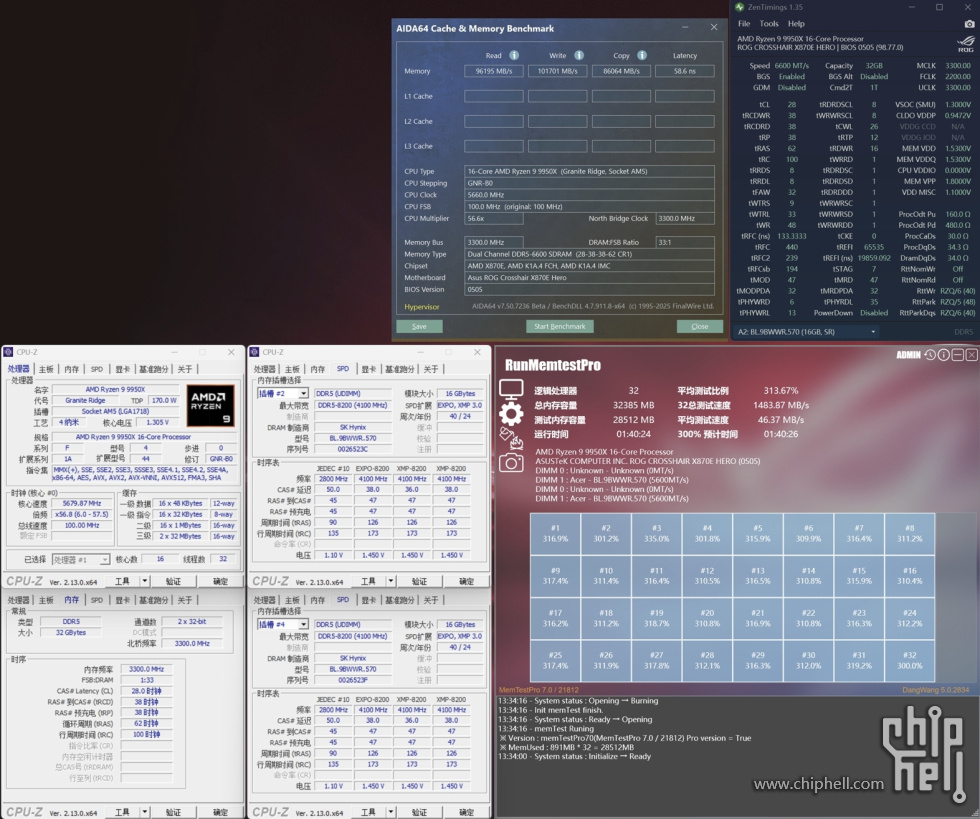This screenshot has width=980, height=819.
Task: Click the Memory Read value 96195 MB/s field
Action: 494,71
